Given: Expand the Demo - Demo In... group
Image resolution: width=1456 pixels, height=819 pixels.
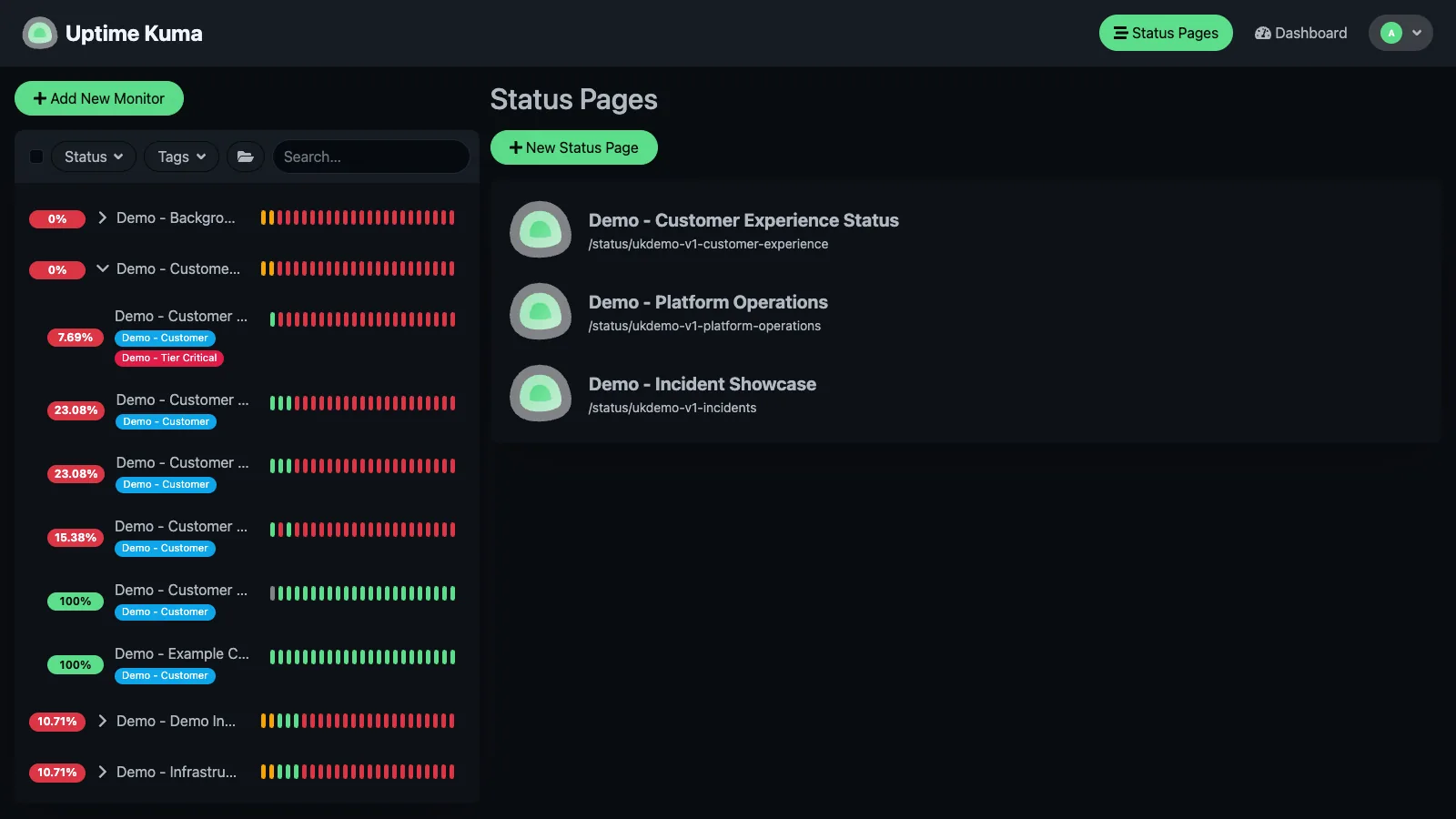Looking at the screenshot, I should click(x=103, y=721).
